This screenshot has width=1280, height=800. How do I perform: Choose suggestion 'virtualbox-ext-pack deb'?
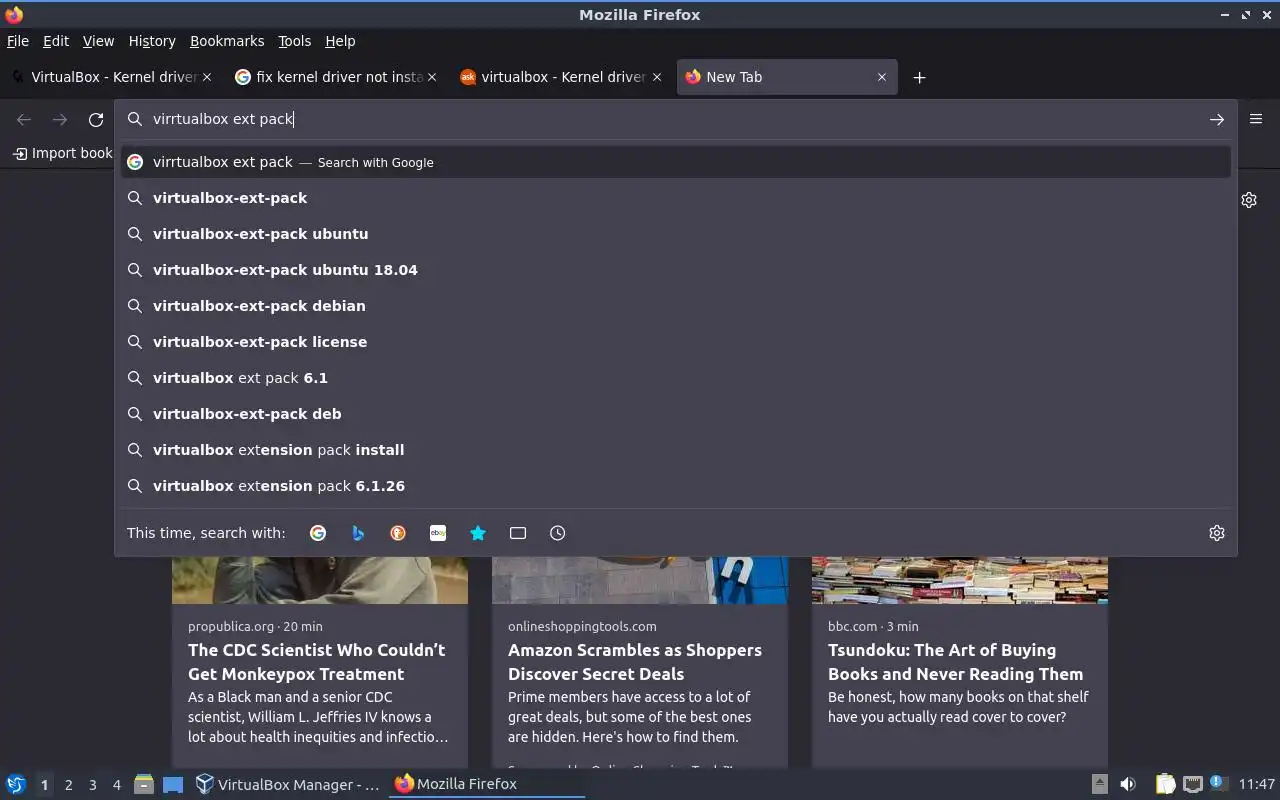(676, 414)
